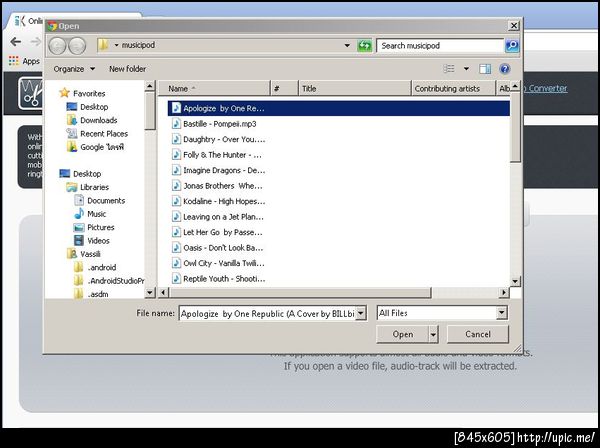Image resolution: width=600 pixels, height=448 pixels.
Task: Open the Apps grid icon in the bookmarks bar
Action: 14,61
